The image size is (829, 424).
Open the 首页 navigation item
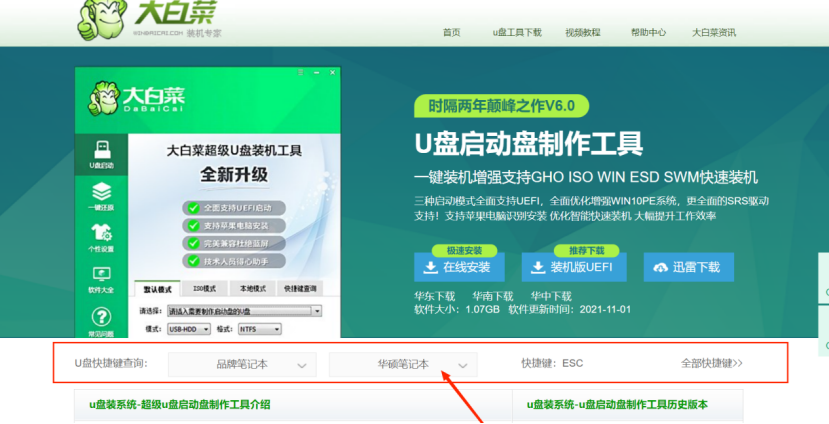click(x=452, y=32)
